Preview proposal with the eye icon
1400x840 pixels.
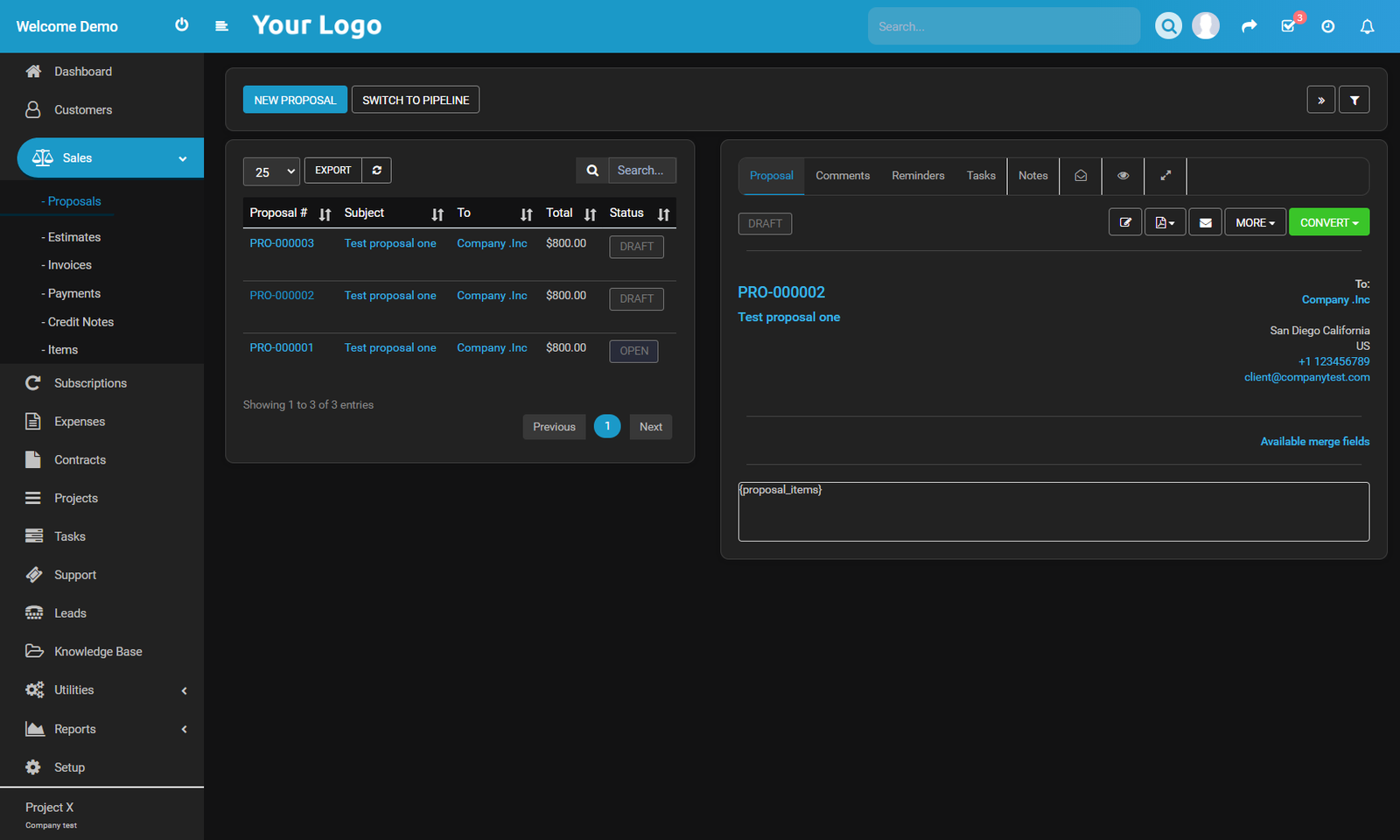pyautogui.click(x=1123, y=176)
